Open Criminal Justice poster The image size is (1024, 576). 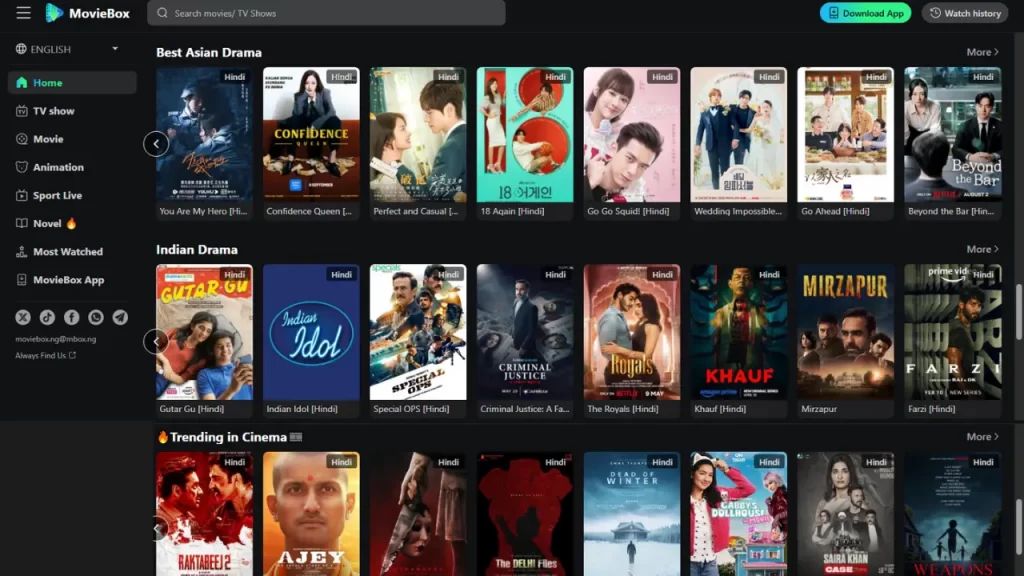(x=525, y=332)
